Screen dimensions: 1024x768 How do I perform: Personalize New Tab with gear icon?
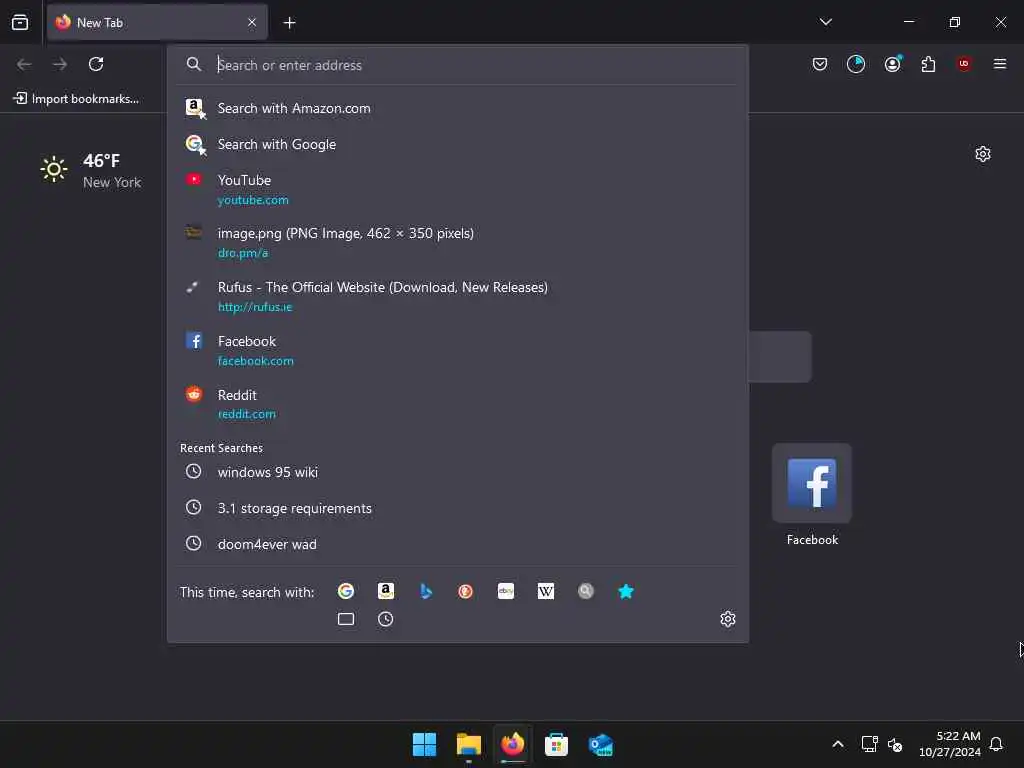click(x=983, y=154)
